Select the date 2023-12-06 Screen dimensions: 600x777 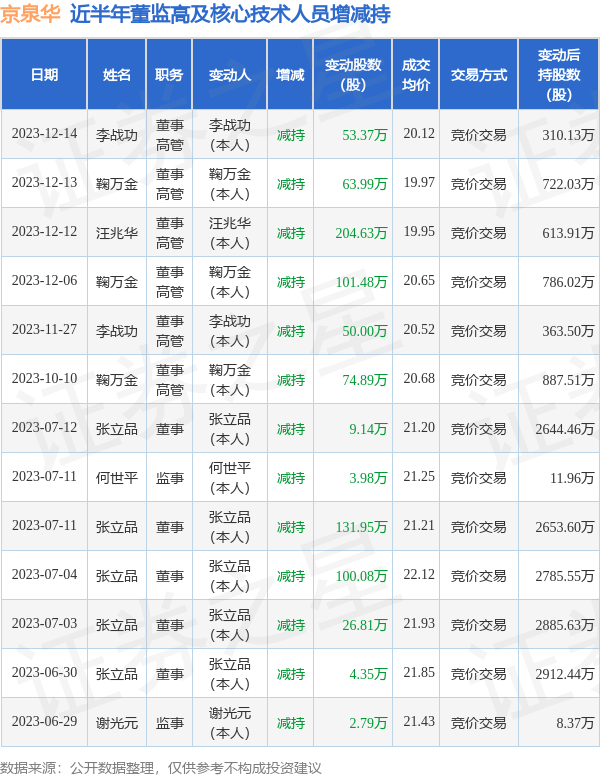point(44,281)
